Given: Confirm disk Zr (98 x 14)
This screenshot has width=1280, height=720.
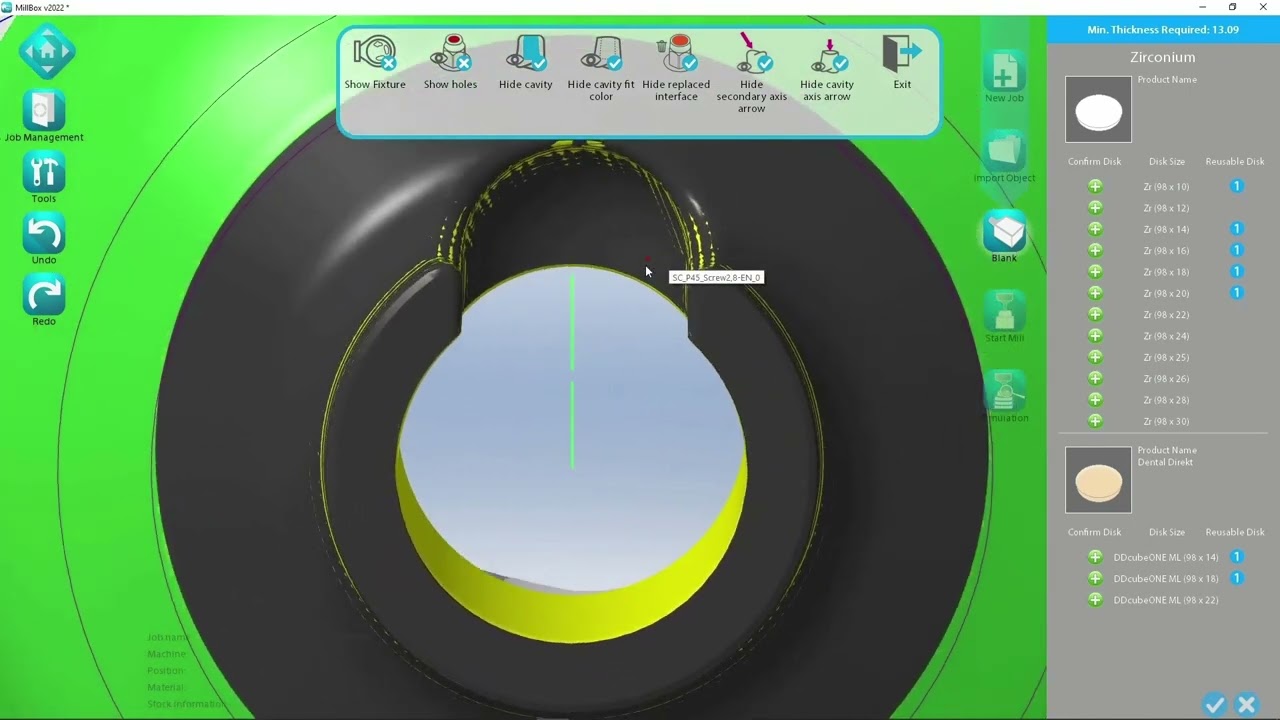Looking at the screenshot, I should 1095,229.
